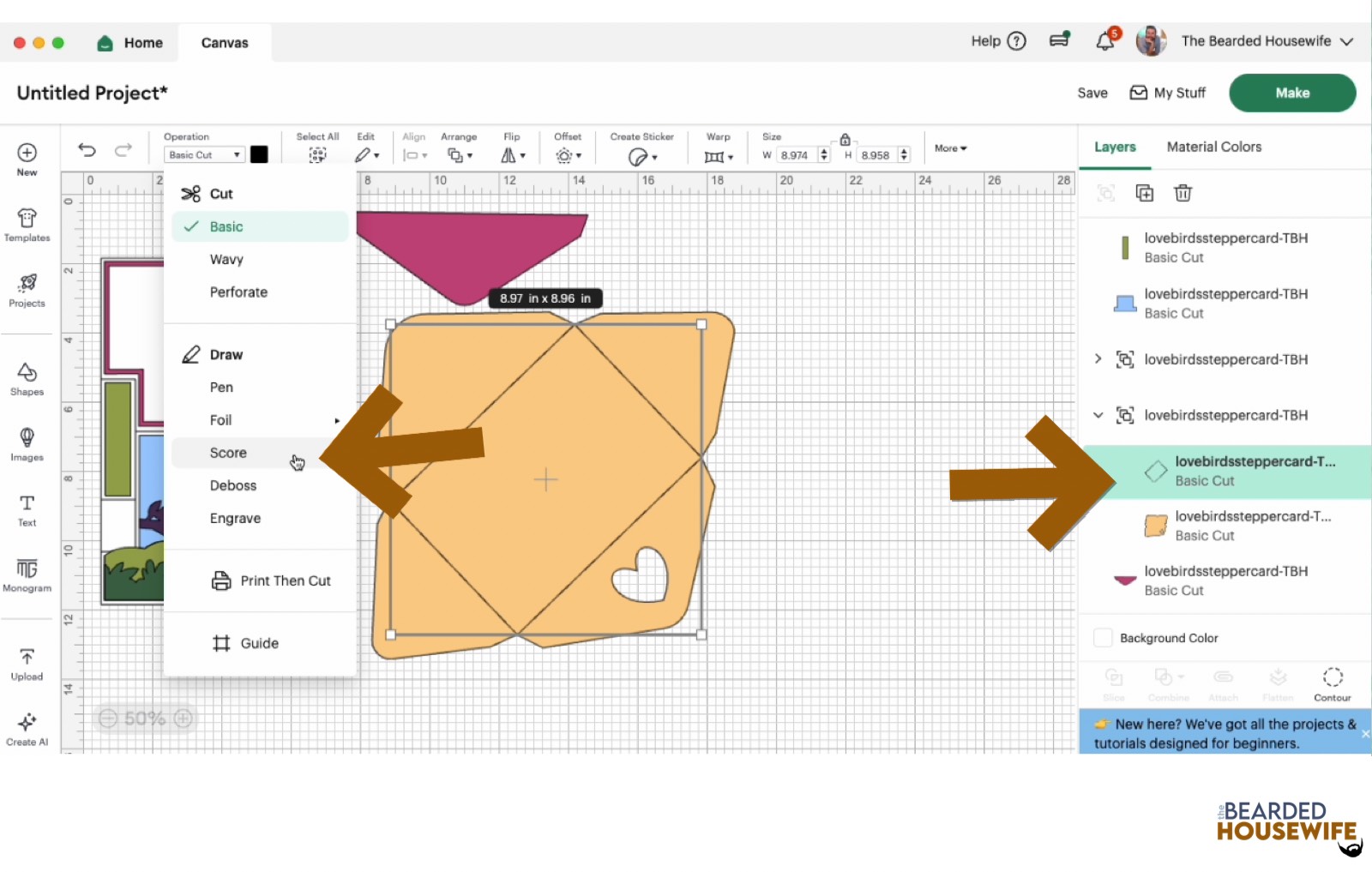Click the undo arrow

click(87, 150)
